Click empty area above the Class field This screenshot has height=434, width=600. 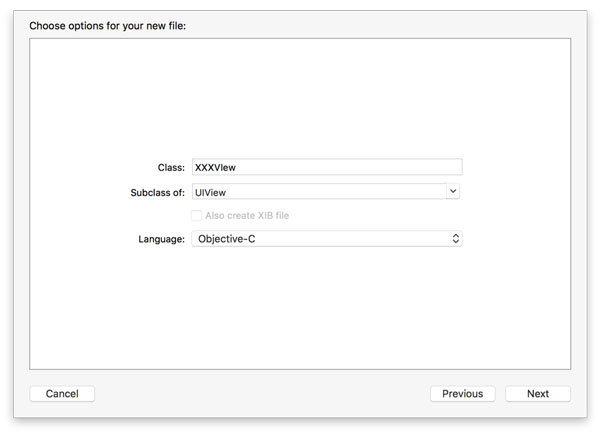point(300,100)
